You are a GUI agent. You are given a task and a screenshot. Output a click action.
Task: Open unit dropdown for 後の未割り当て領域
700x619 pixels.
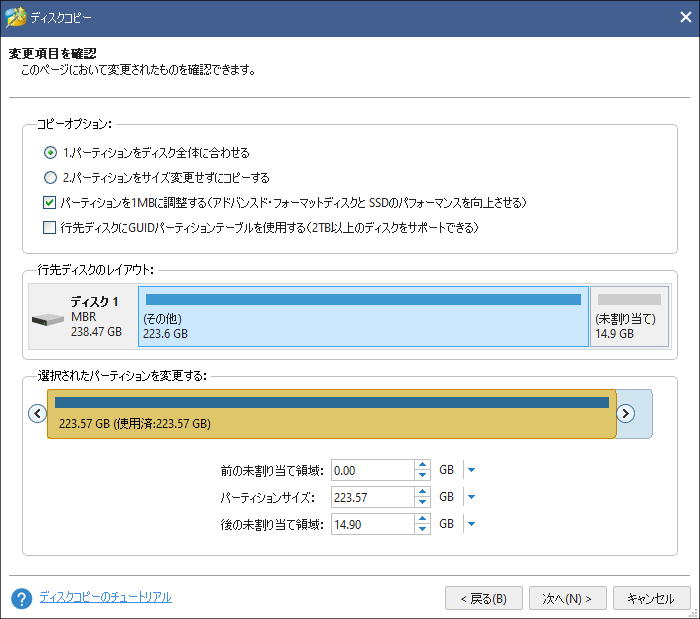point(471,523)
